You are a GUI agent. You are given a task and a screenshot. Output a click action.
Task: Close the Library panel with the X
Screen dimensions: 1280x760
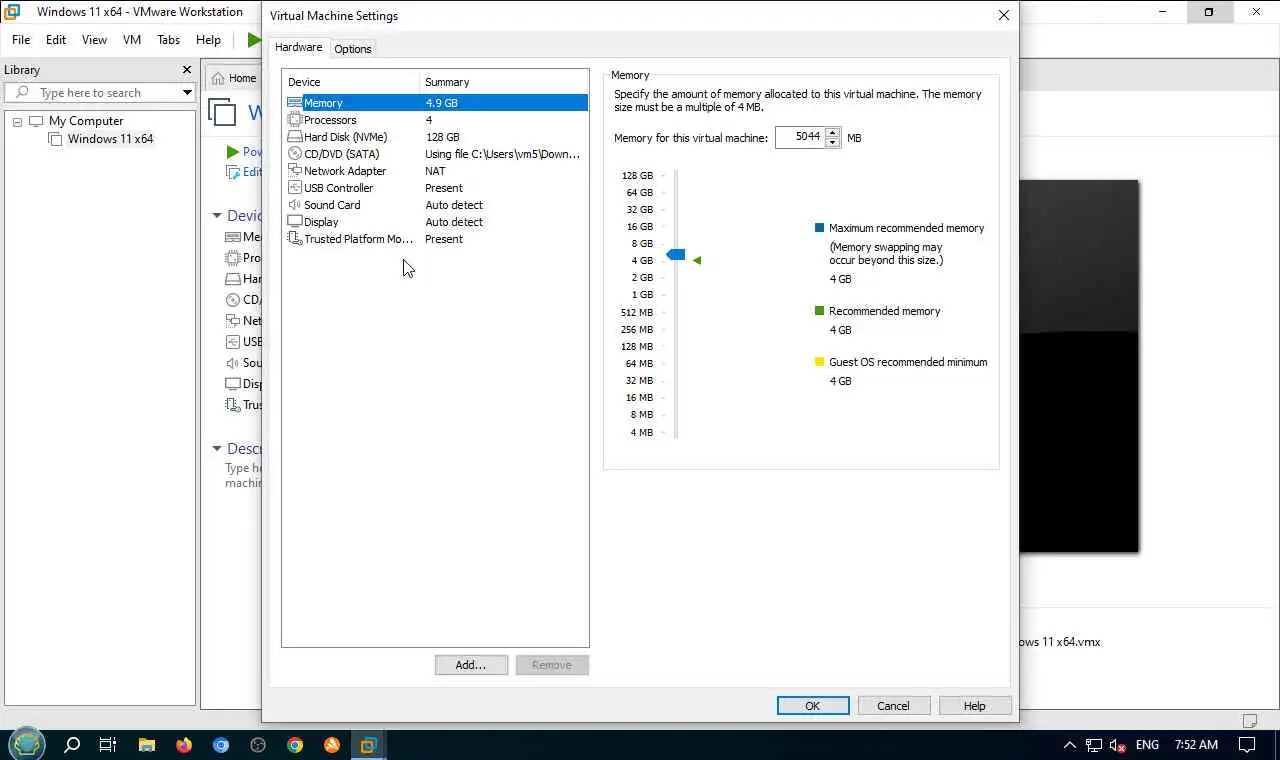(186, 70)
